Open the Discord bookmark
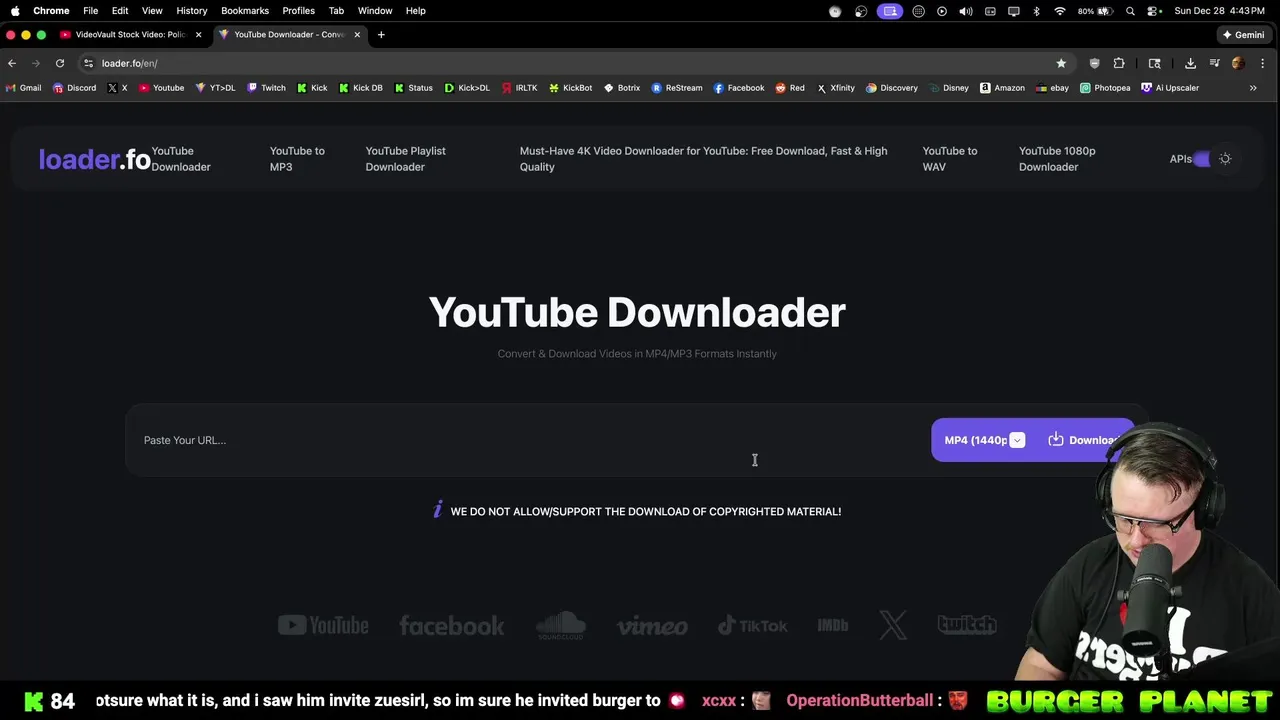Screen dimensions: 1280x720 point(74,88)
